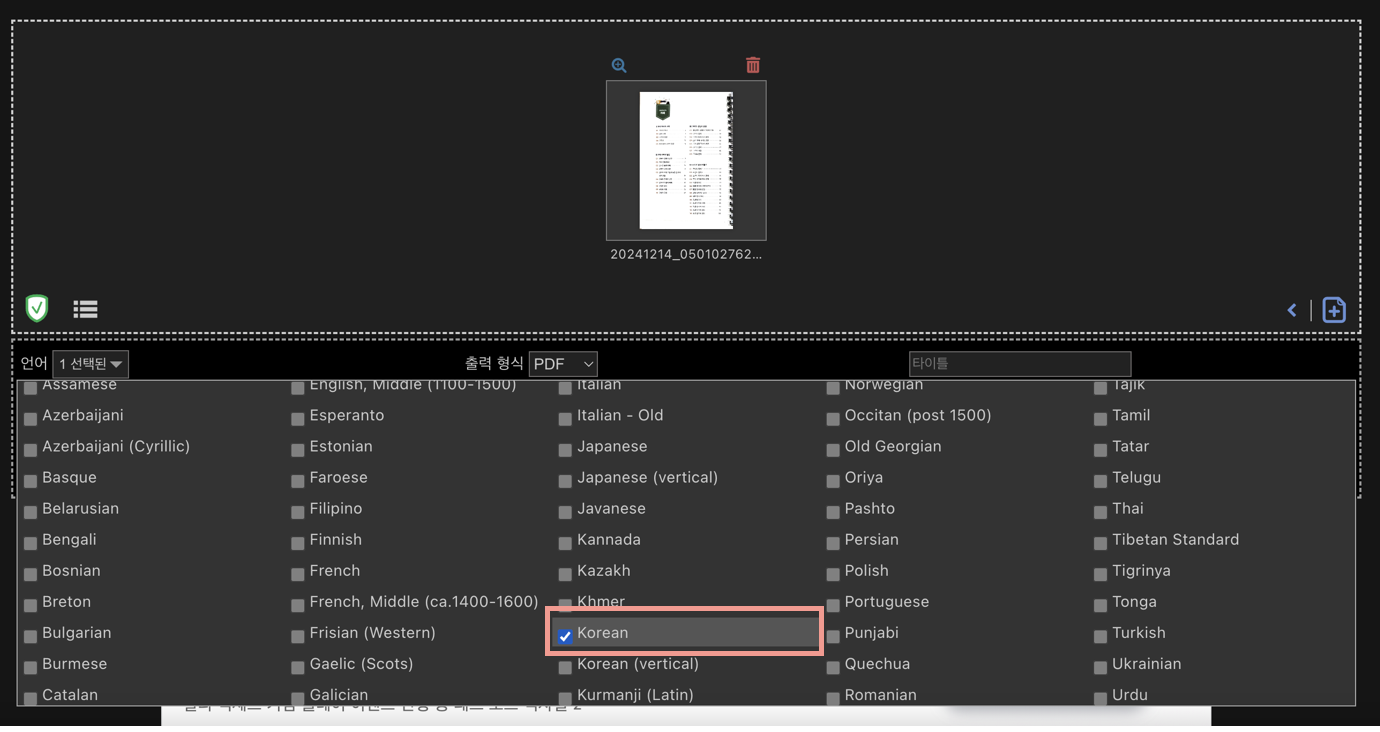Click the Punjabi language label
The image size is (1380, 732).
pyautogui.click(x=872, y=632)
